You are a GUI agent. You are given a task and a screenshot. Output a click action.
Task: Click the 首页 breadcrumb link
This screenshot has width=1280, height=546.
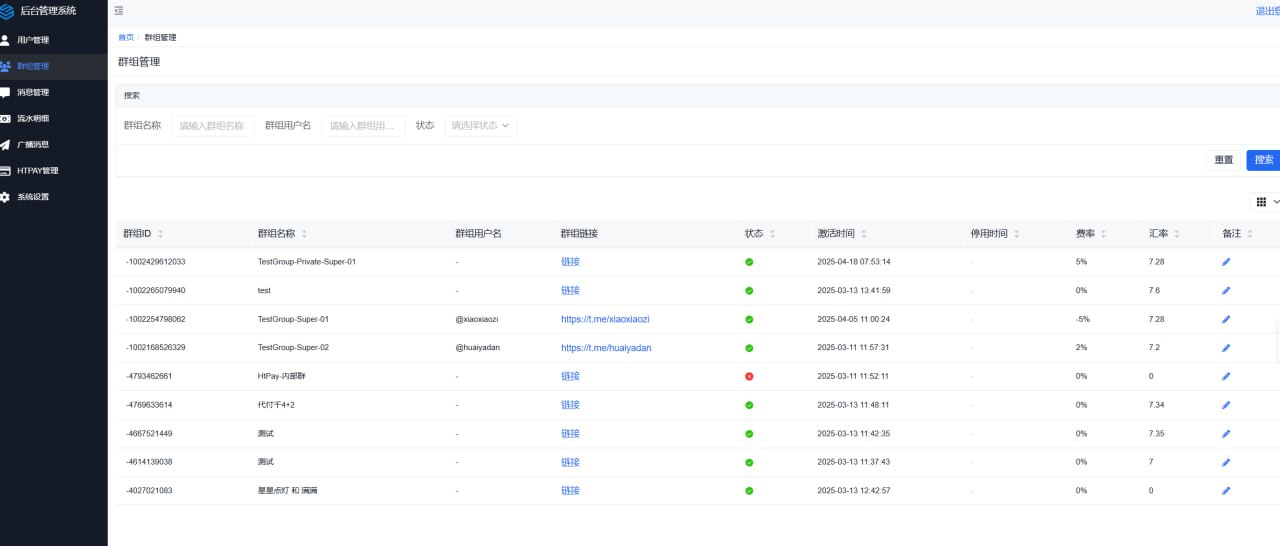[126, 37]
